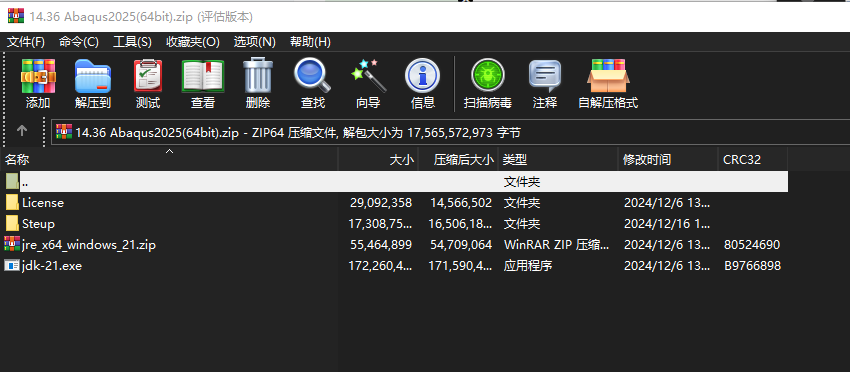The image size is (850, 372).
Task: Click CRC32 value B9766898
Action: click(752, 266)
